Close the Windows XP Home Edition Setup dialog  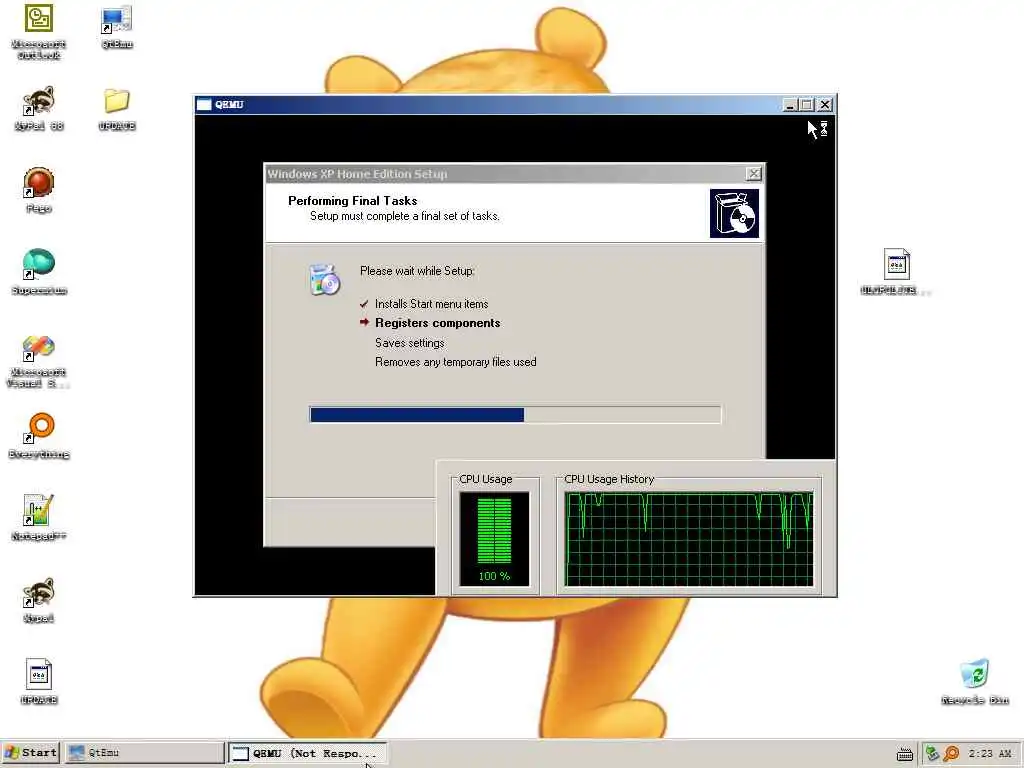click(754, 174)
